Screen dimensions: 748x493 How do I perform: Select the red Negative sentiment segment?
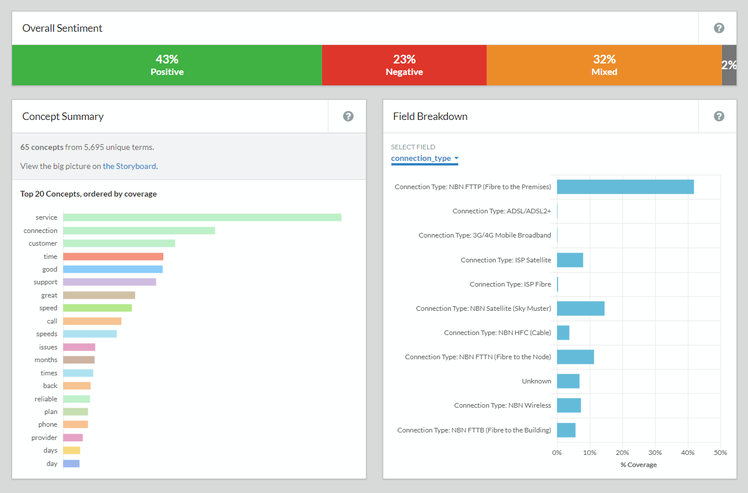pyautogui.click(x=404, y=65)
